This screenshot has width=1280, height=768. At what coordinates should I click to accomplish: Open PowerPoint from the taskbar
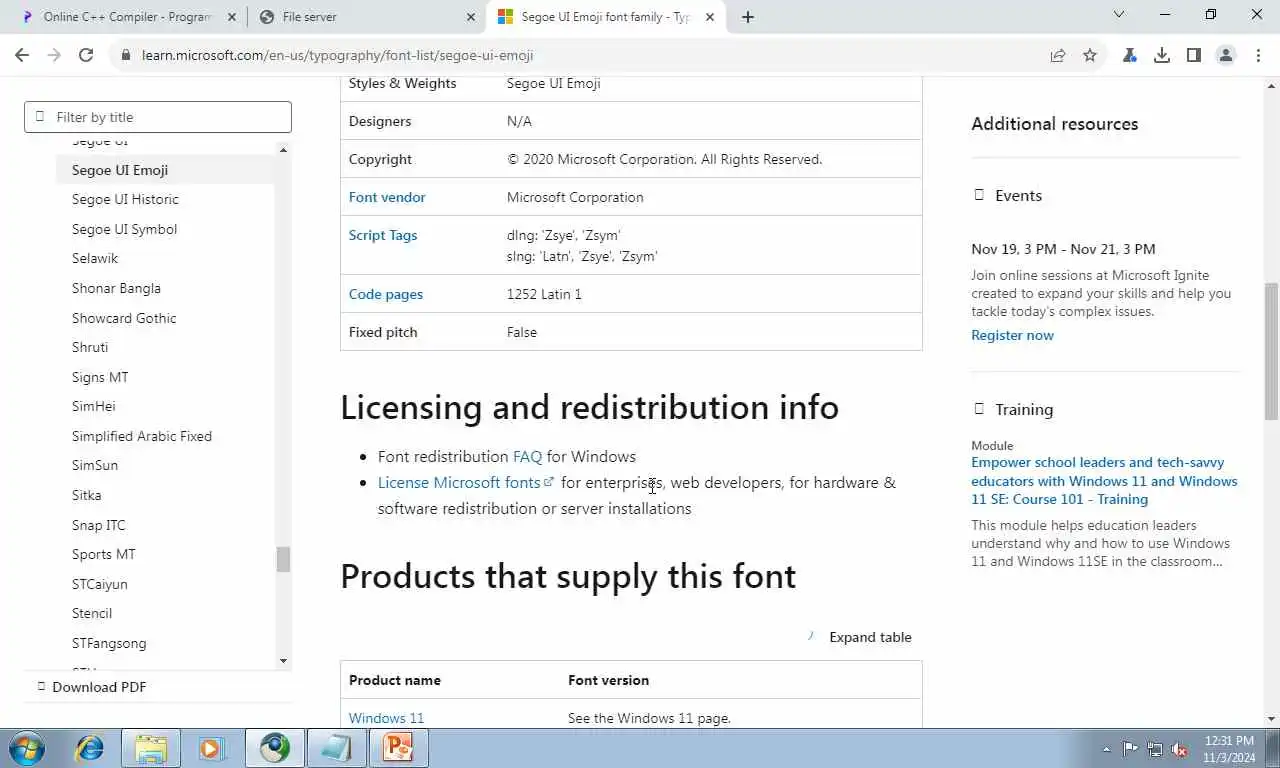[x=399, y=748]
